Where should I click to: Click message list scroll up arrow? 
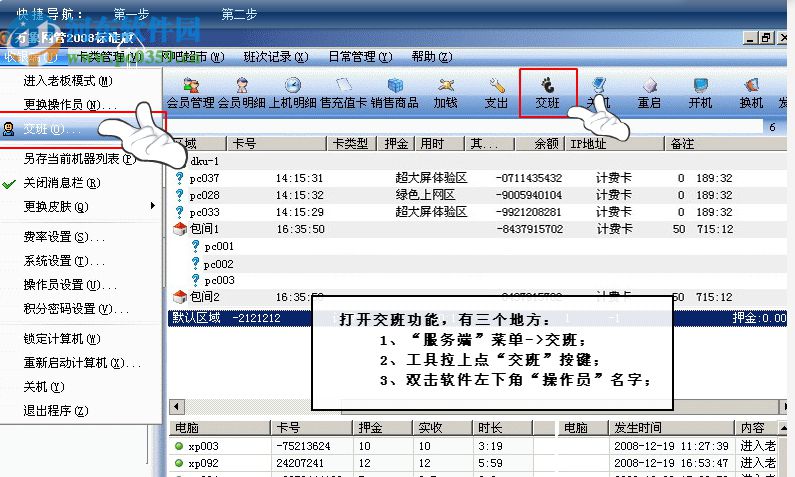(783, 428)
